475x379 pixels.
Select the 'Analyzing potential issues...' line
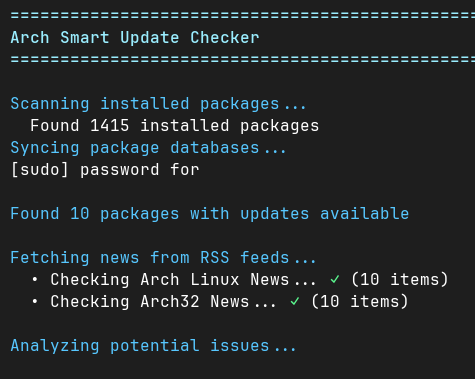(x=153, y=346)
